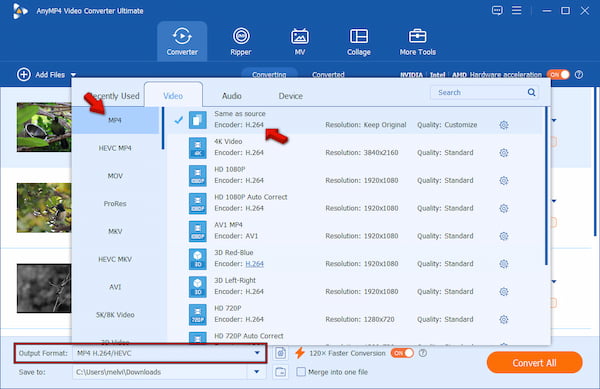Click the search magnifier icon
Image resolution: width=600 pixels, height=389 pixels.
tap(531, 92)
